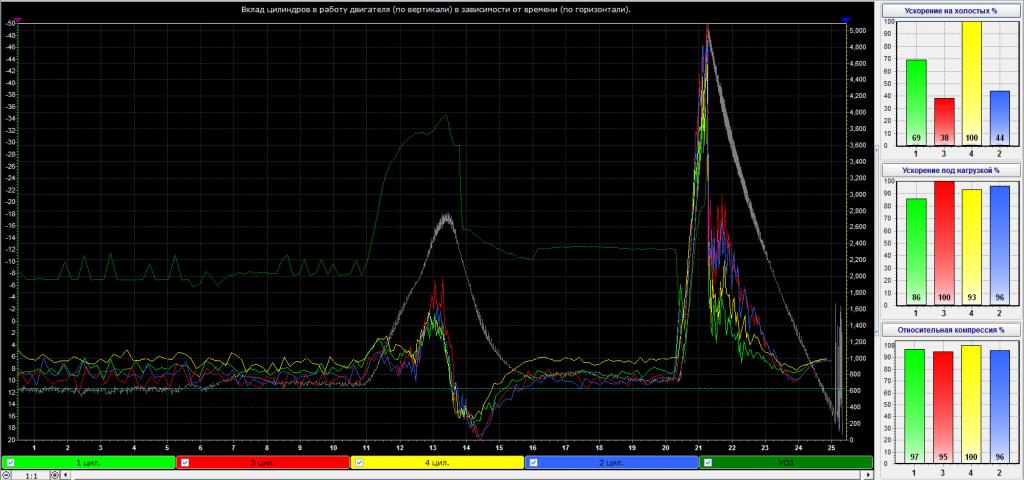Click the yellow 4 цил. legend label
The image size is (1024, 480).
coord(438,462)
